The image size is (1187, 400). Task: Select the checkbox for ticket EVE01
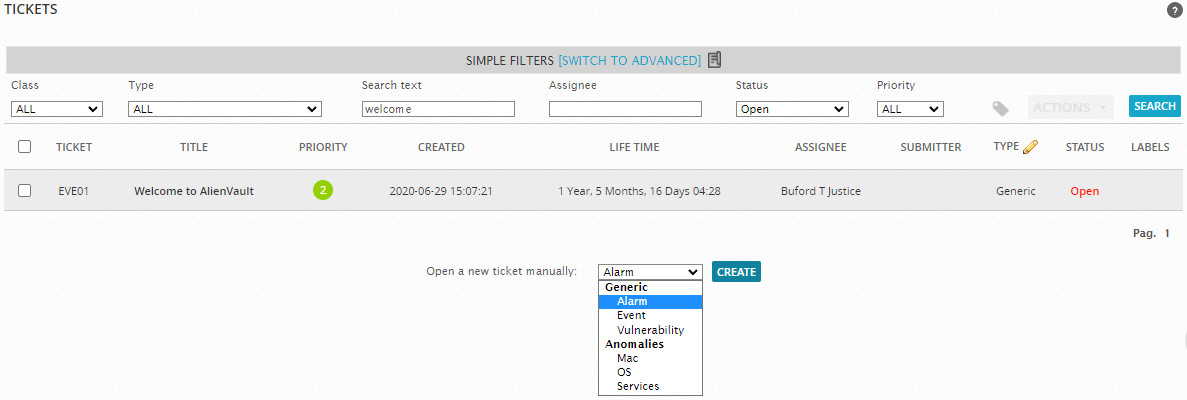(25, 191)
